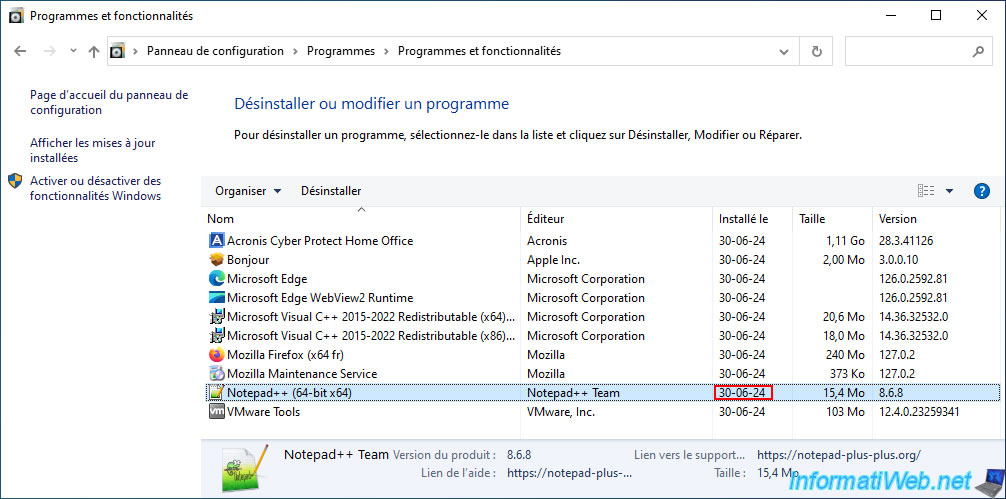Click the Mozilla Firefox icon

pos(217,355)
